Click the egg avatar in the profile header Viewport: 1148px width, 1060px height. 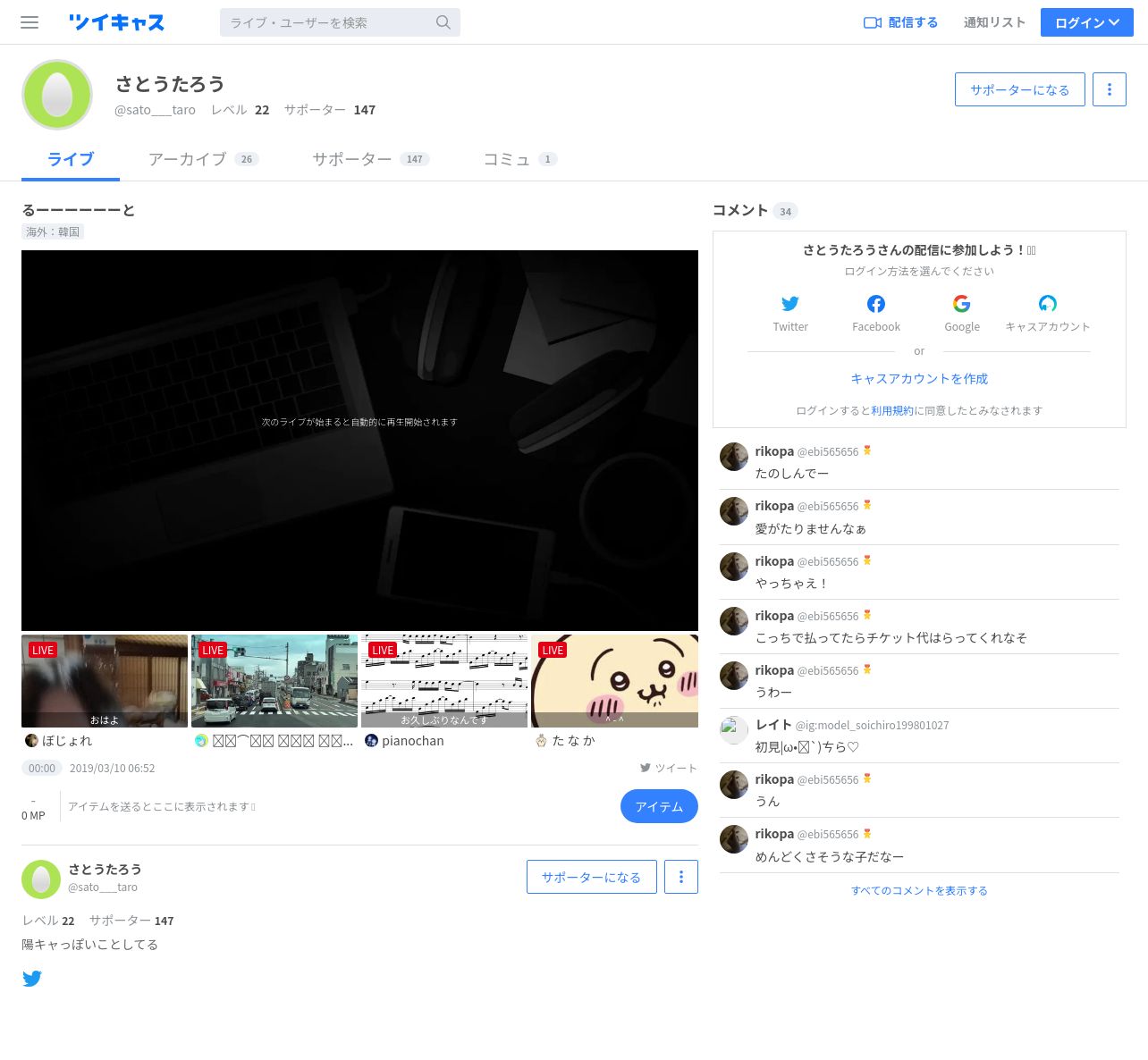coord(57,95)
